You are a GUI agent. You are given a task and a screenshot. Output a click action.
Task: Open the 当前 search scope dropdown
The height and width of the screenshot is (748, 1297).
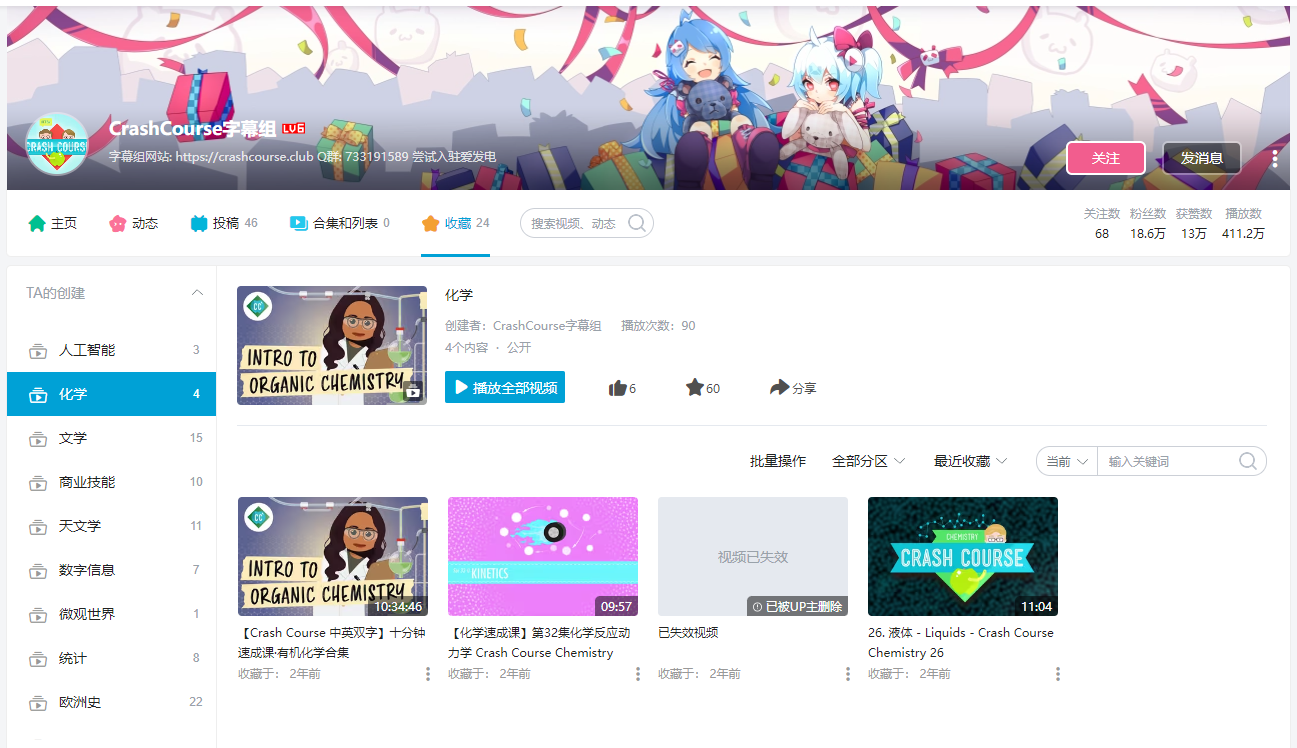coord(1067,461)
